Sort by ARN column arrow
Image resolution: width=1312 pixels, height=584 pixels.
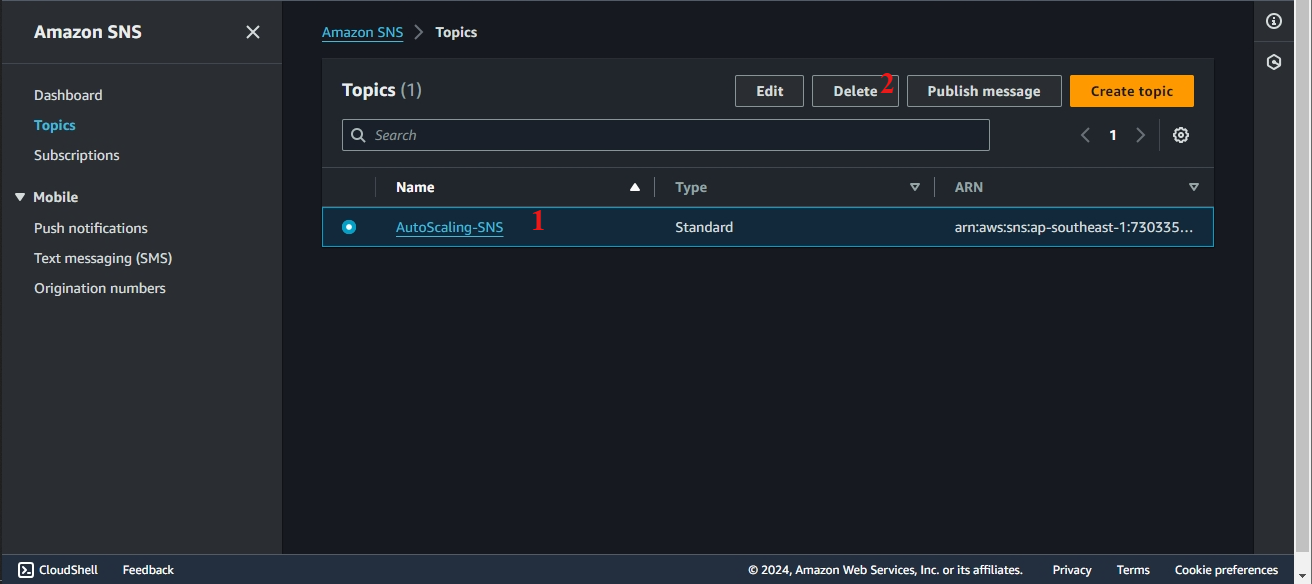tap(1193, 187)
